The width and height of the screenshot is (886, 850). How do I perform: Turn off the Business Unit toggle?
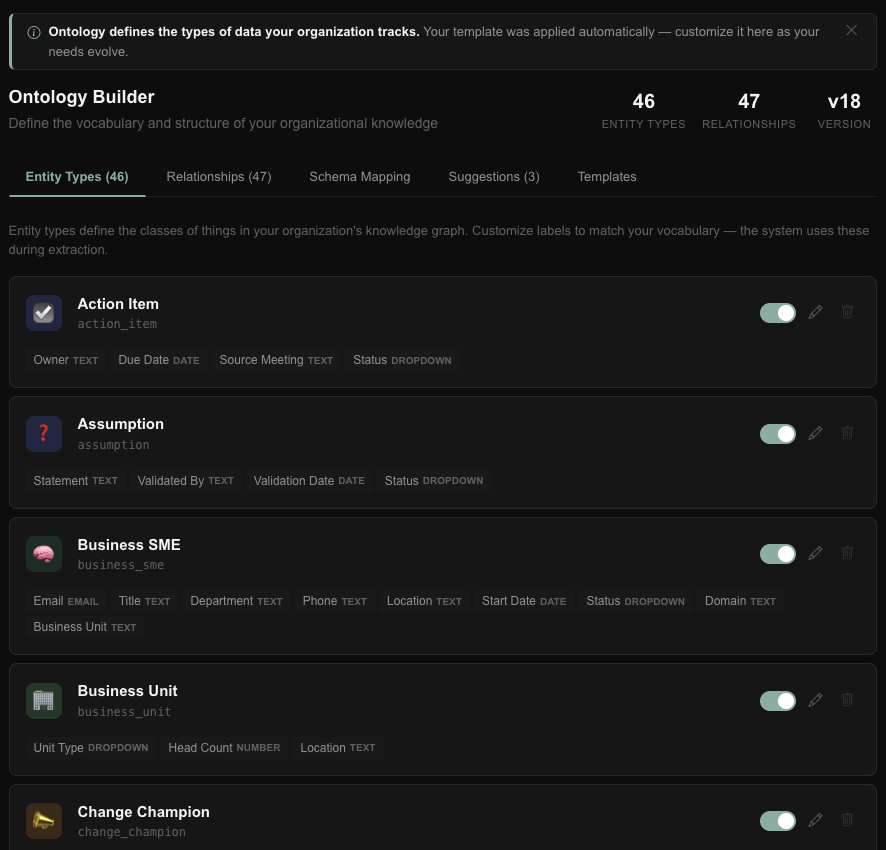778,701
